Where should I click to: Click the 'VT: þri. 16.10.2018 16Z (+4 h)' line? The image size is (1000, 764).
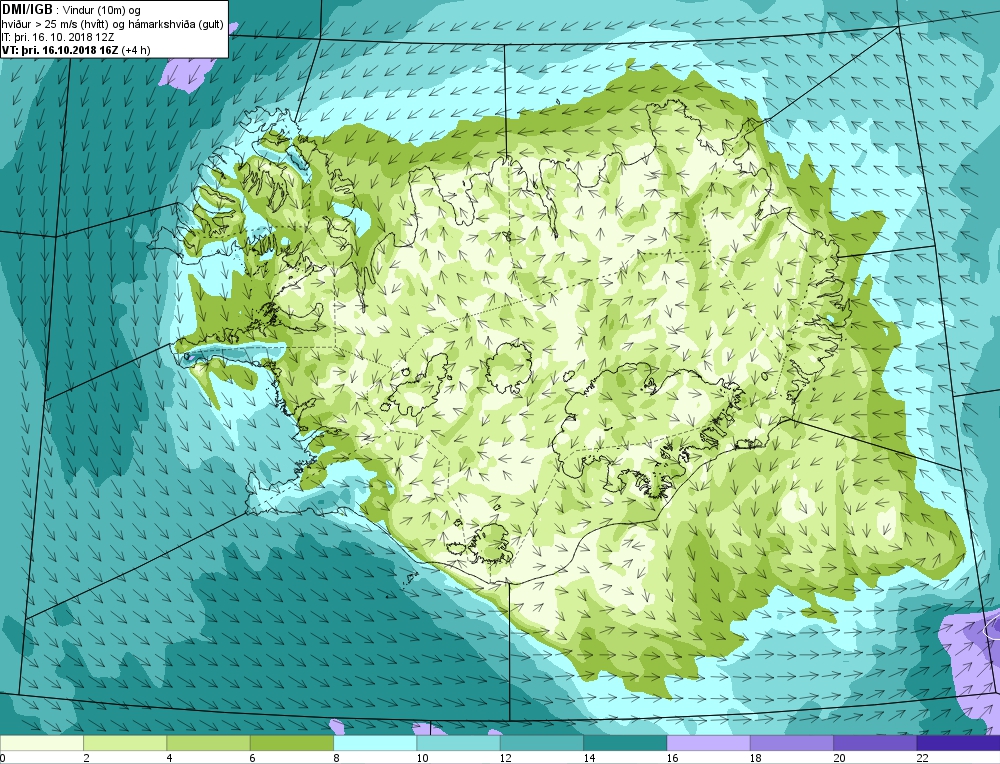click(x=76, y=50)
